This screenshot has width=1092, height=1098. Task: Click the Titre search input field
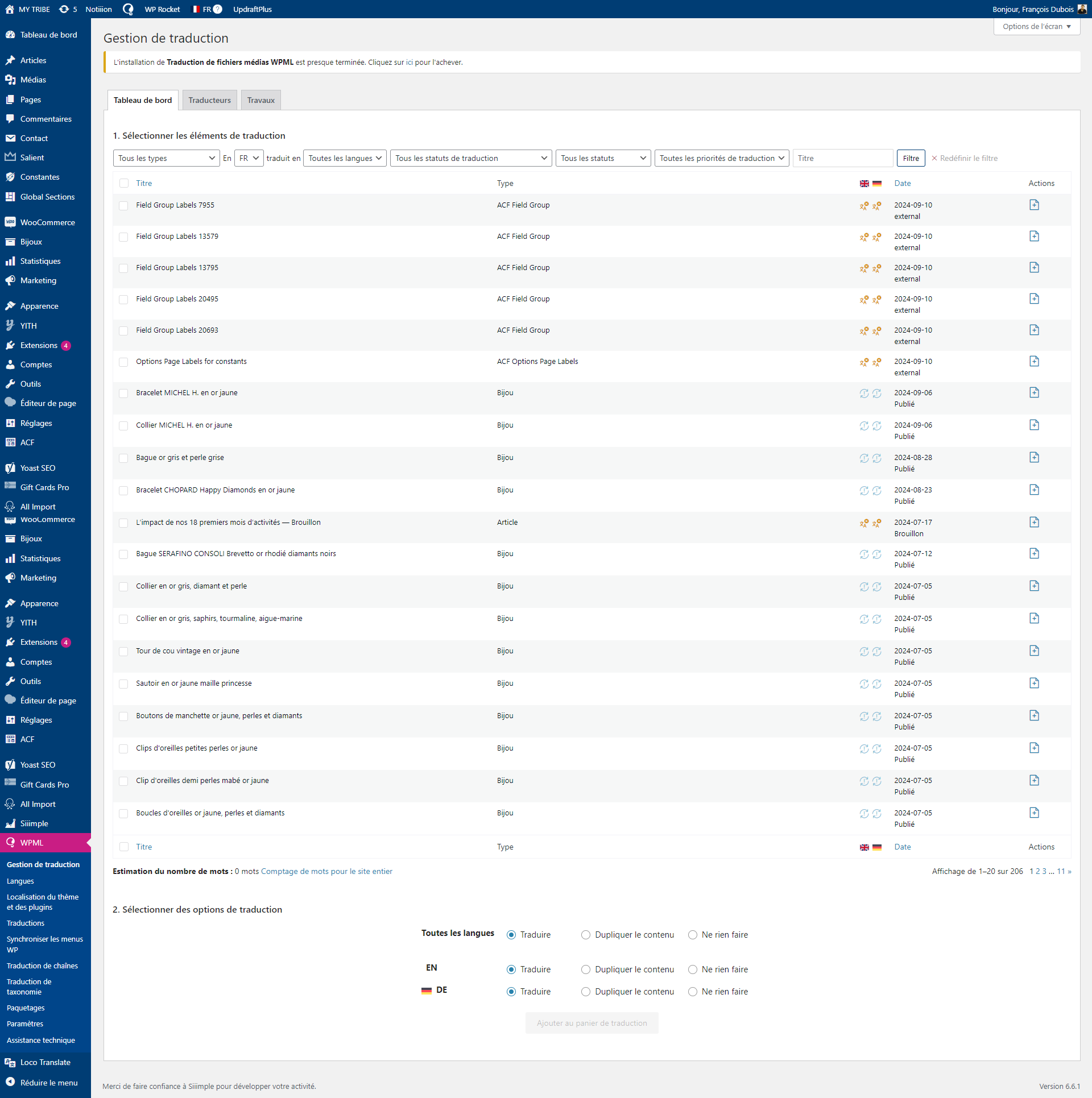pos(842,159)
